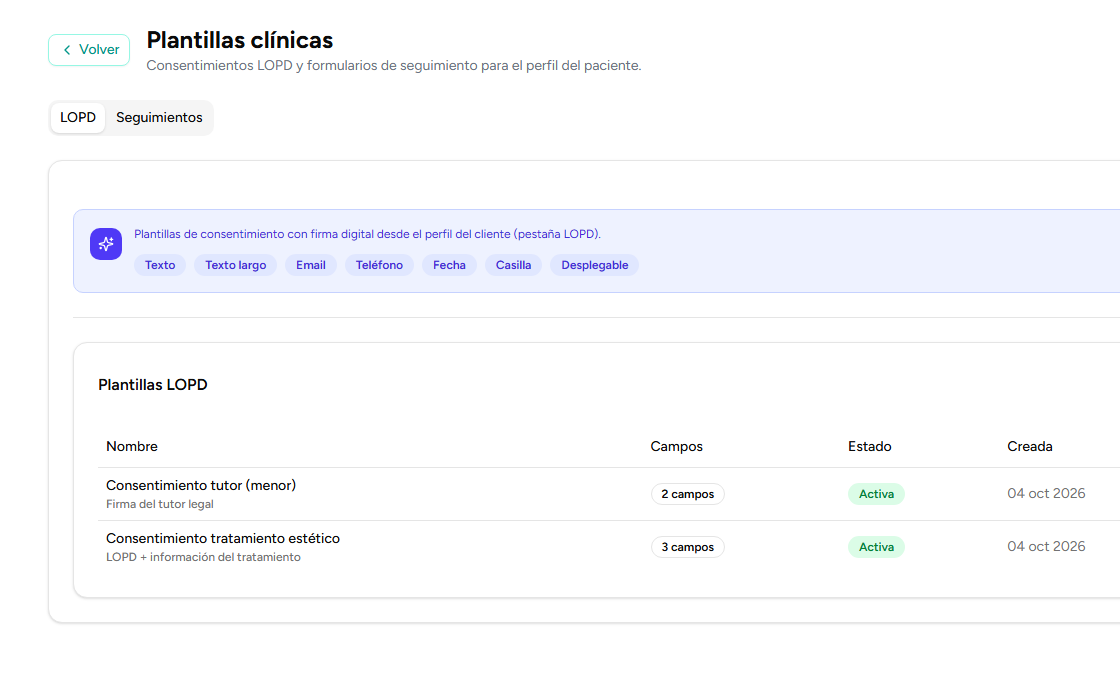The image size is (1120, 700).
Task: Select the LOPD tab
Action: pyautogui.click(x=78, y=118)
